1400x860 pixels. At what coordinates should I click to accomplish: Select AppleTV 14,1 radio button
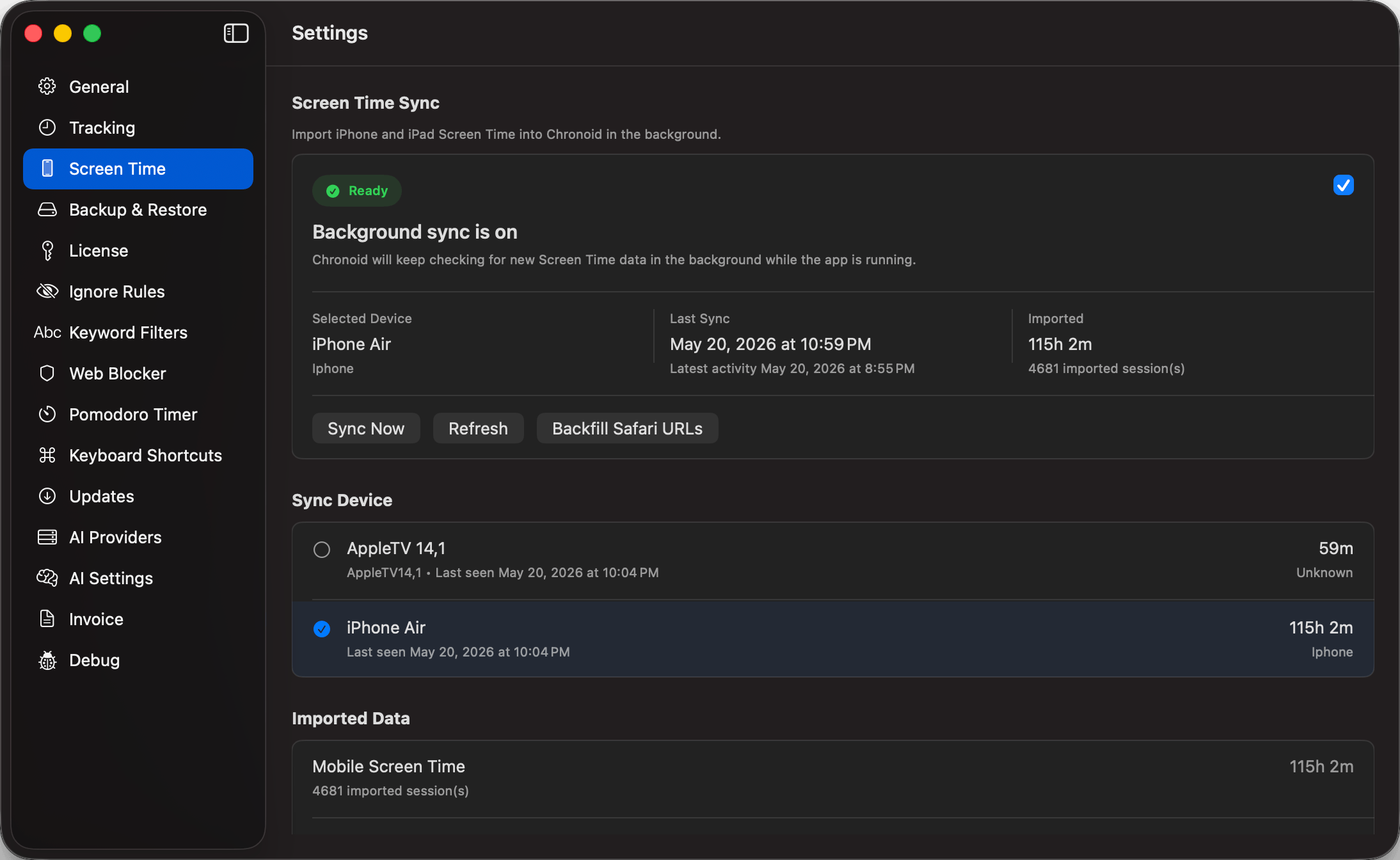322,550
